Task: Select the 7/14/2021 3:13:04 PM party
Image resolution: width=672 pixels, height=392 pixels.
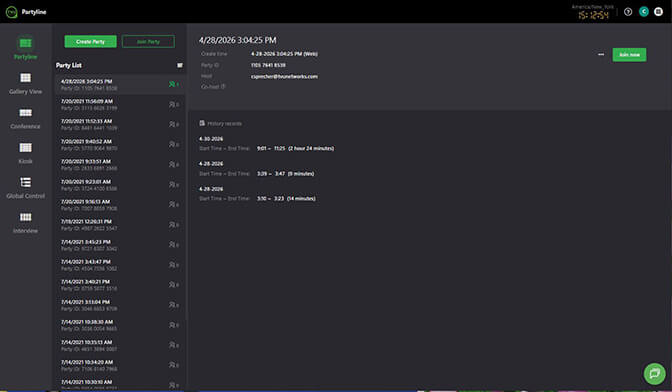Action: tap(120, 305)
